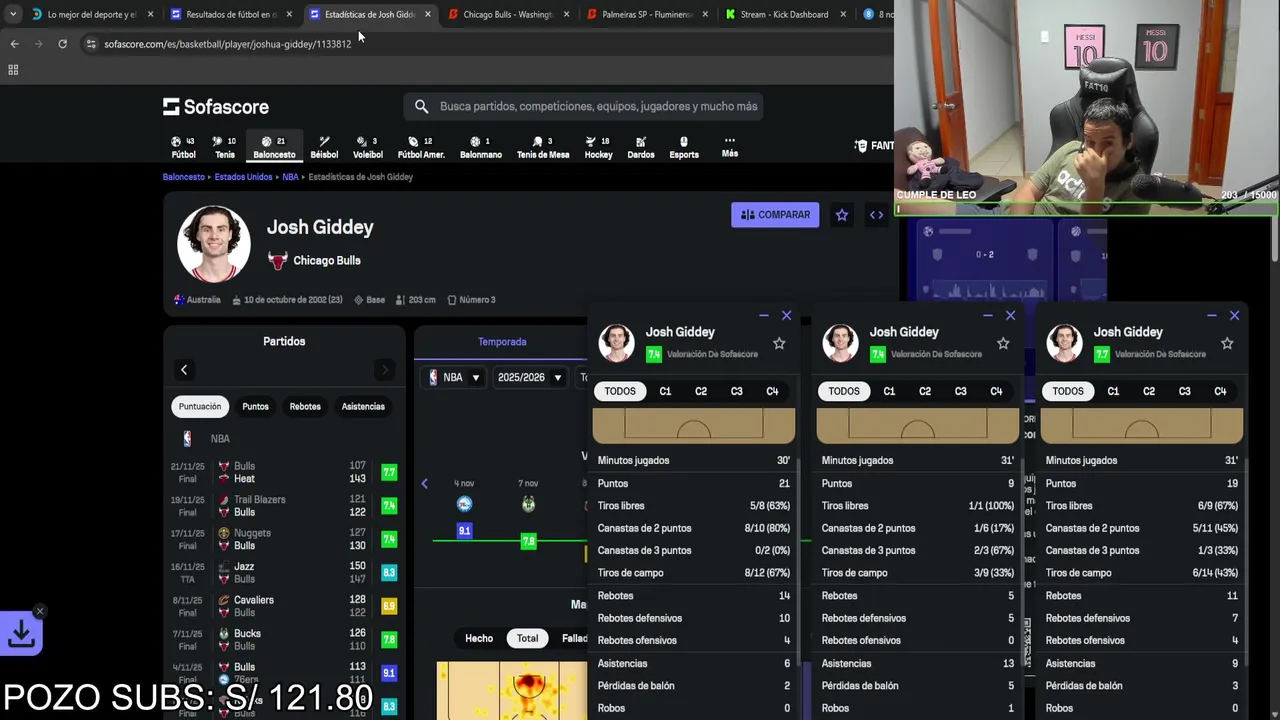The height and width of the screenshot is (720, 1280).
Task: Select C3 in second Giddey popup (9 puntos)
Action: click(x=960, y=391)
